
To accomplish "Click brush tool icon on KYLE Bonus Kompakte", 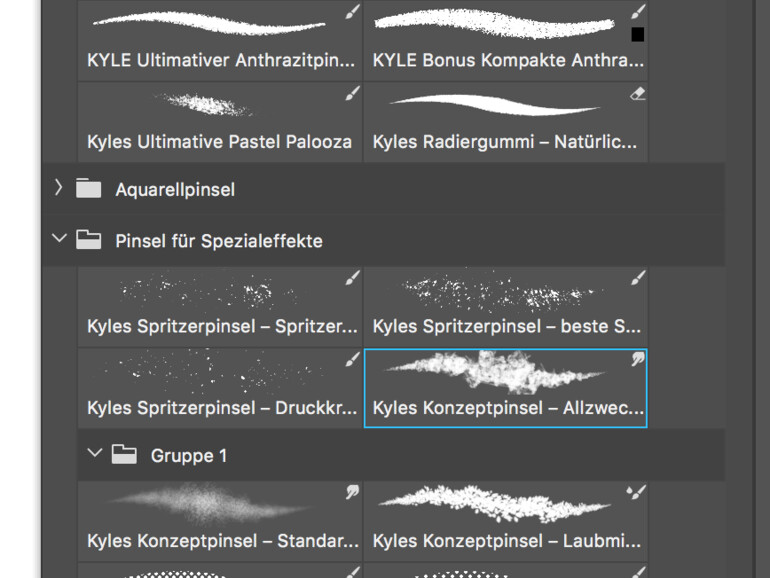I will tap(638, 11).
